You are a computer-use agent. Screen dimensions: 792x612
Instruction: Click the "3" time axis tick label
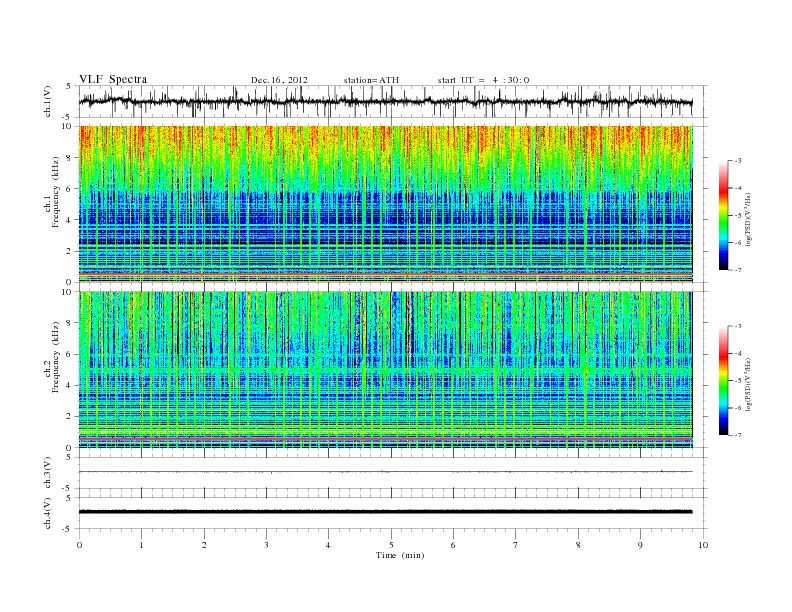(x=266, y=545)
